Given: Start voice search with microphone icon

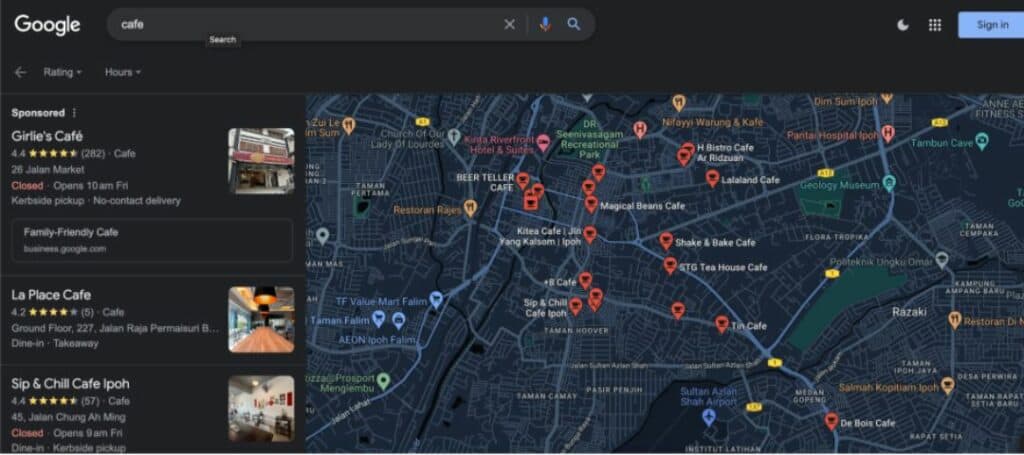Looking at the screenshot, I should pyautogui.click(x=545, y=25).
